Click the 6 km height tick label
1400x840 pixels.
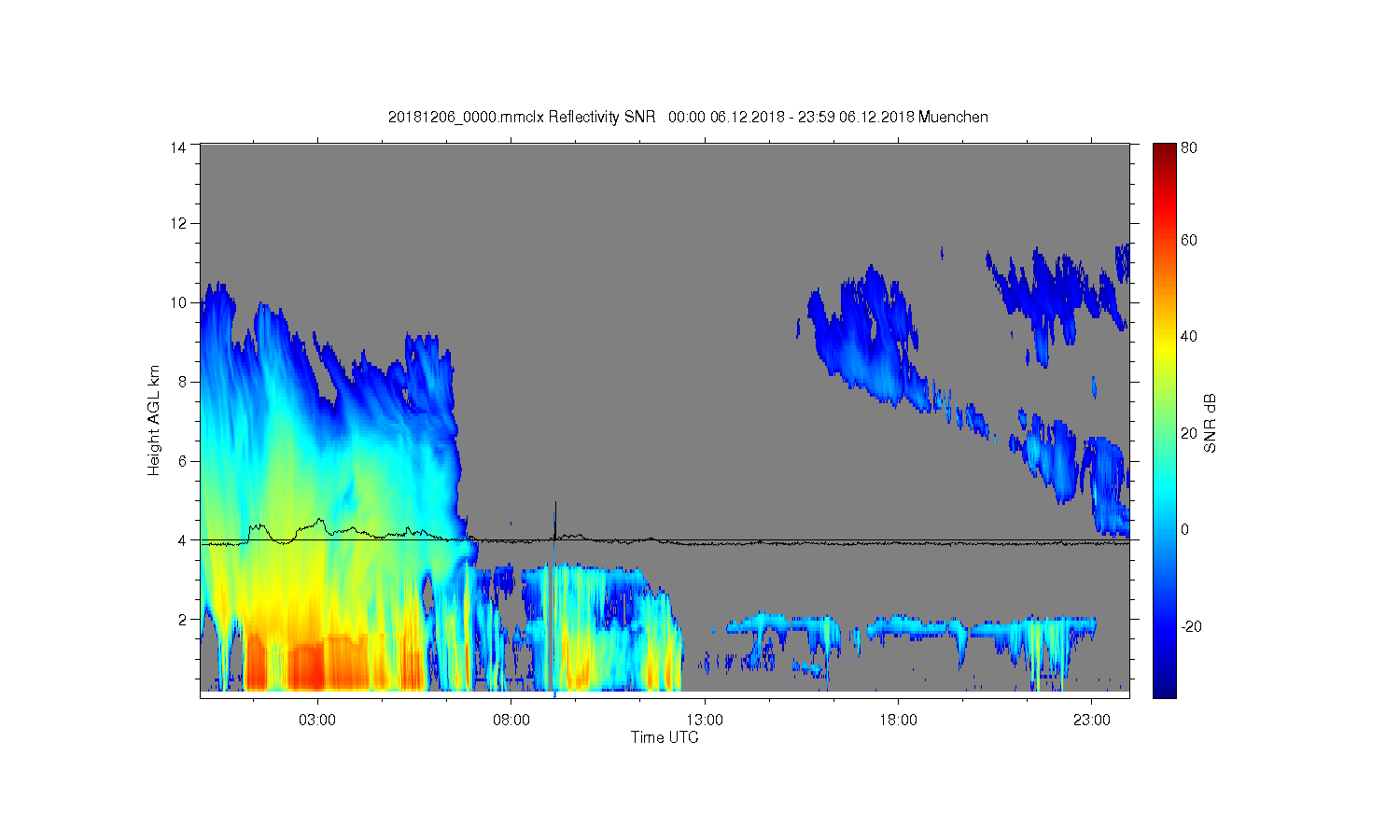click(183, 461)
